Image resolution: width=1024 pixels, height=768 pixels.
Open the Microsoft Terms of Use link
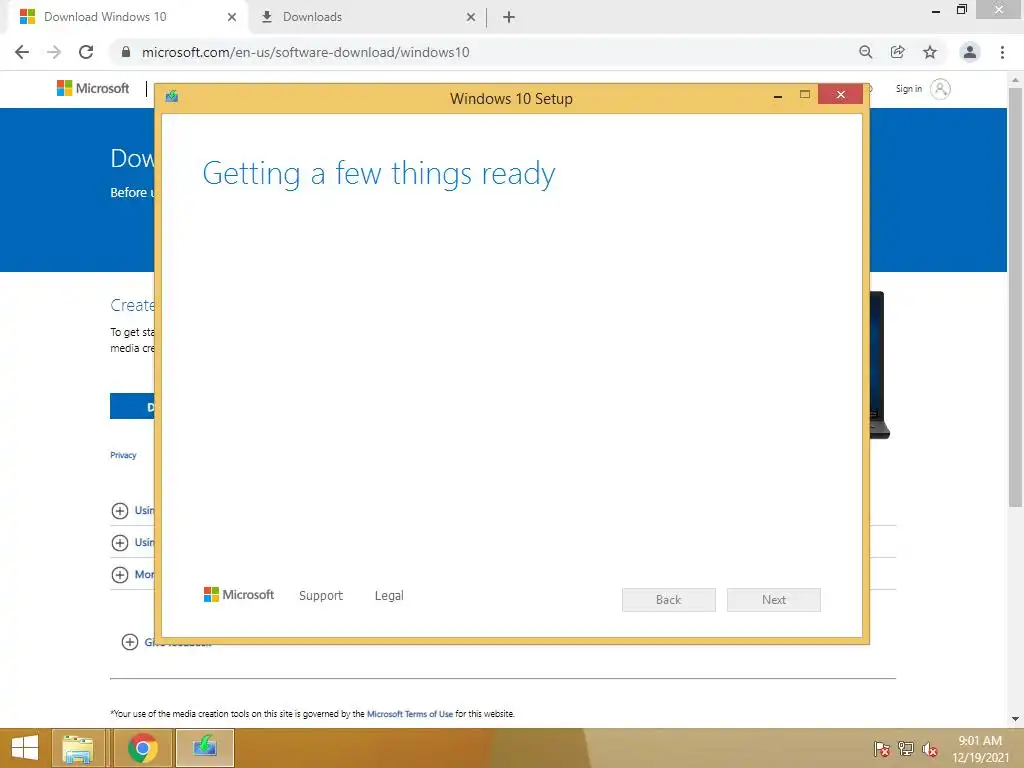click(x=409, y=714)
